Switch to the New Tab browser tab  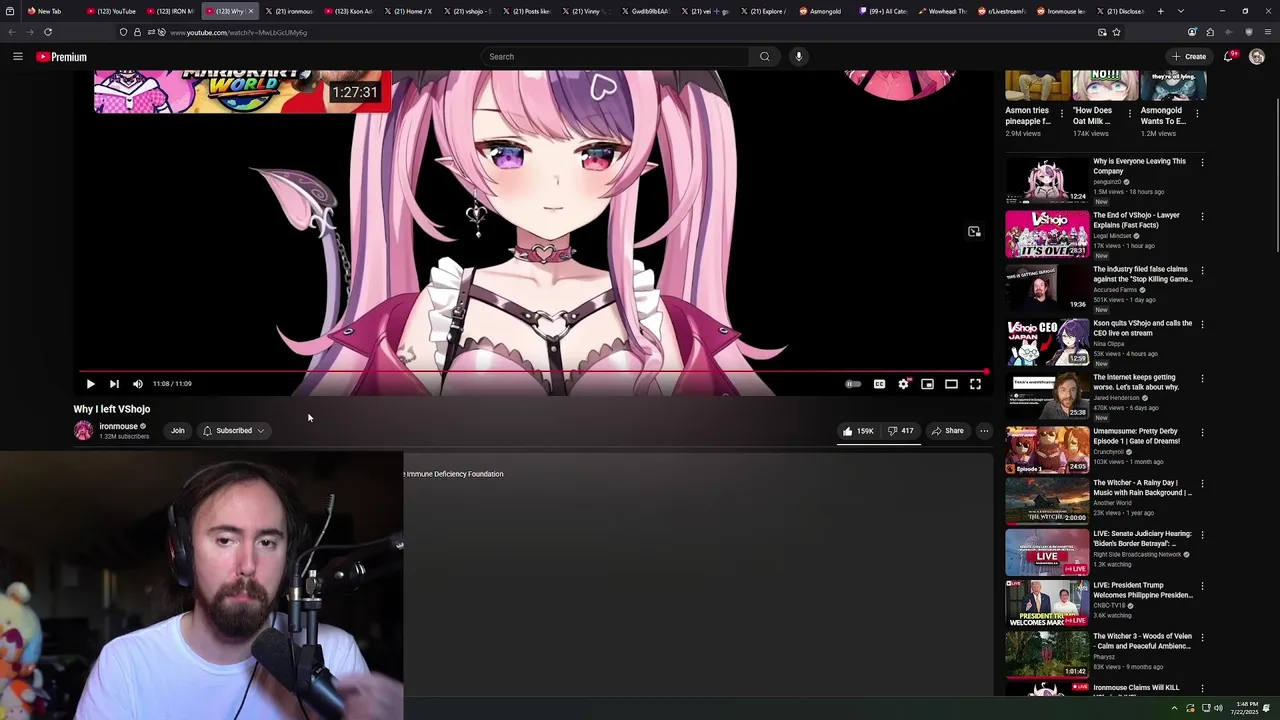[48, 11]
